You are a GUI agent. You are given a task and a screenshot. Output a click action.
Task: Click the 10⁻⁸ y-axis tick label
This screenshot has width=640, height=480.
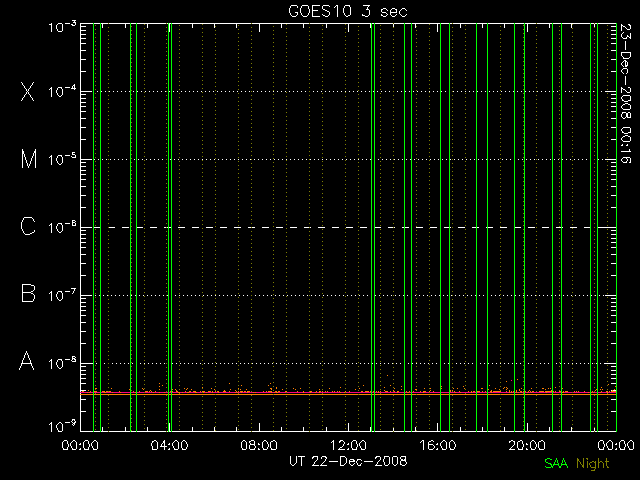tap(62, 363)
